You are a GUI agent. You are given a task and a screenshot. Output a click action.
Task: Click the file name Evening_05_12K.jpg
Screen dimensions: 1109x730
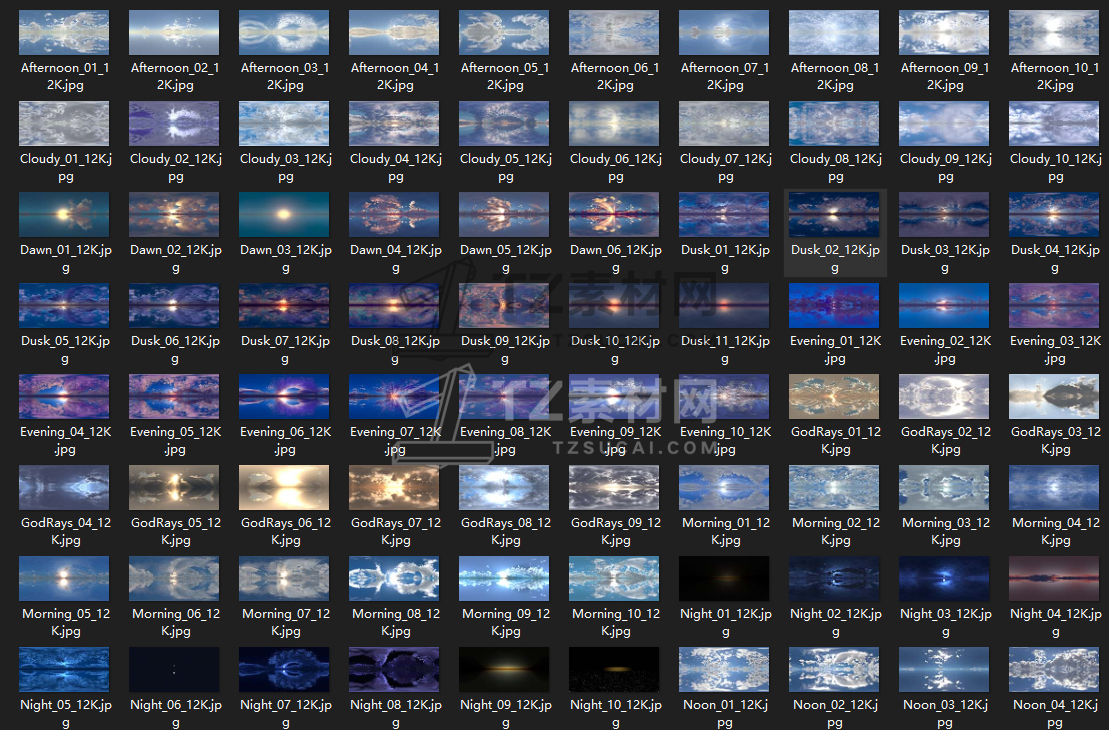(175, 440)
